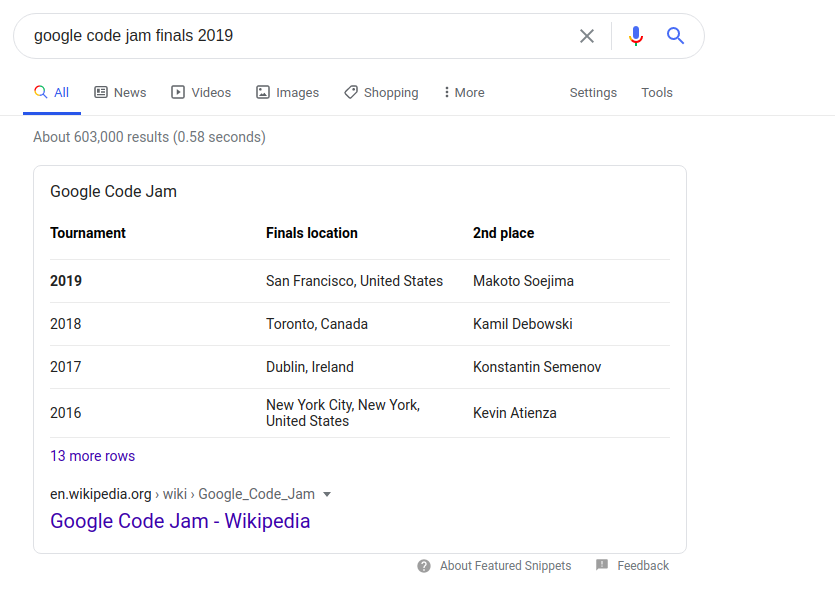The width and height of the screenshot is (835, 598).
Task: Select the '2019' tournament cell
Action: (66, 281)
